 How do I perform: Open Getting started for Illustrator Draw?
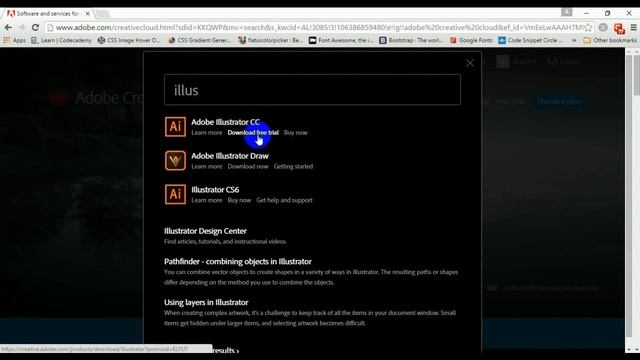(293, 167)
